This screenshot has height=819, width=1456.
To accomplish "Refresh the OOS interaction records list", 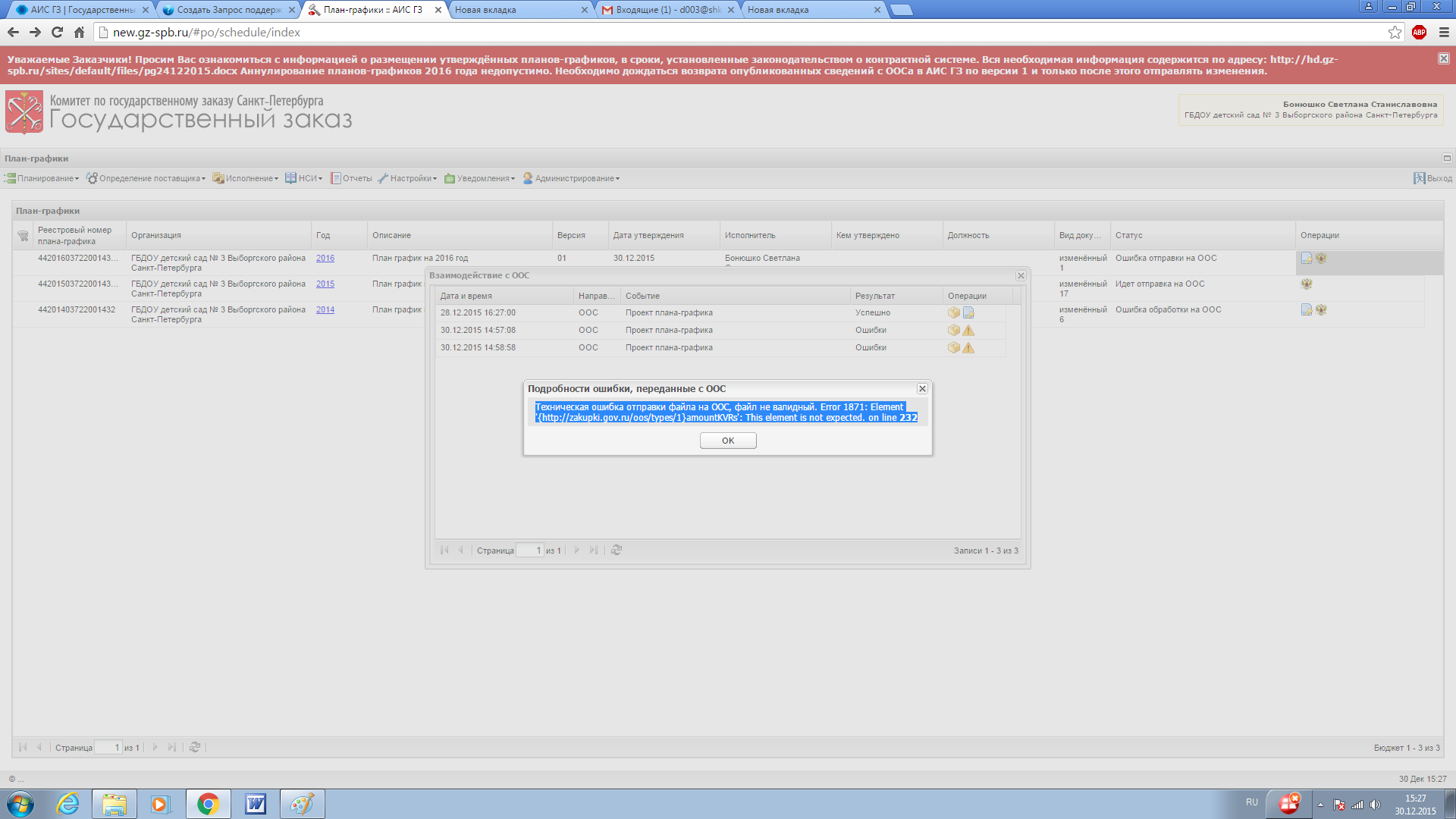I will [617, 551].
